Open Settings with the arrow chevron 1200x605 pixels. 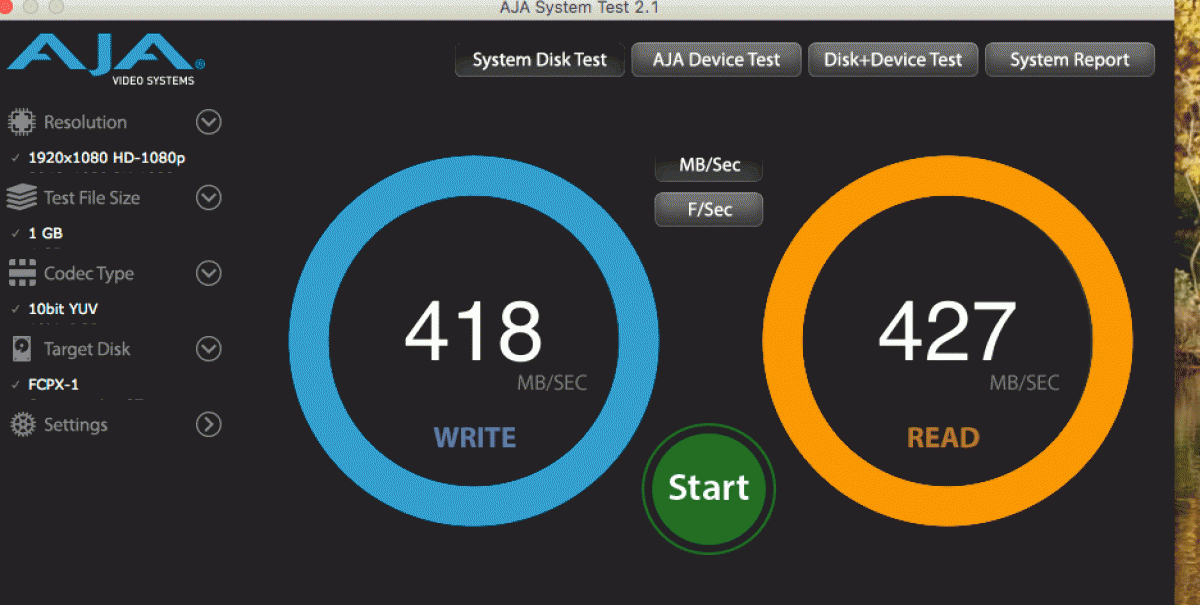(x=208, y=425)
